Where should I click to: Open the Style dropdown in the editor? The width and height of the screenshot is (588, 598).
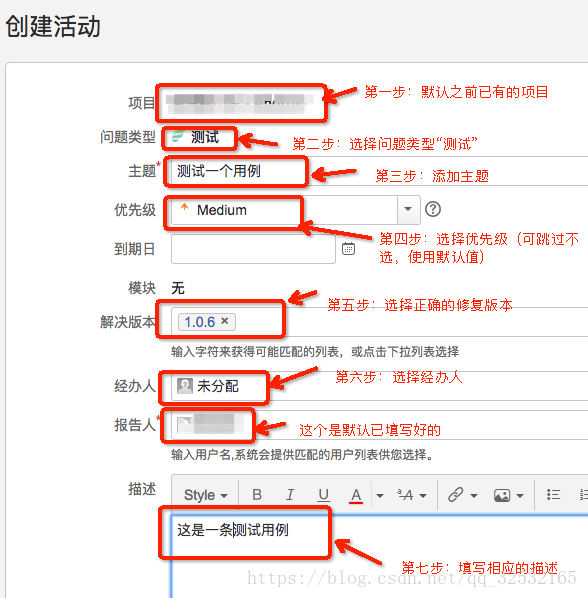(x=206, y=495)
